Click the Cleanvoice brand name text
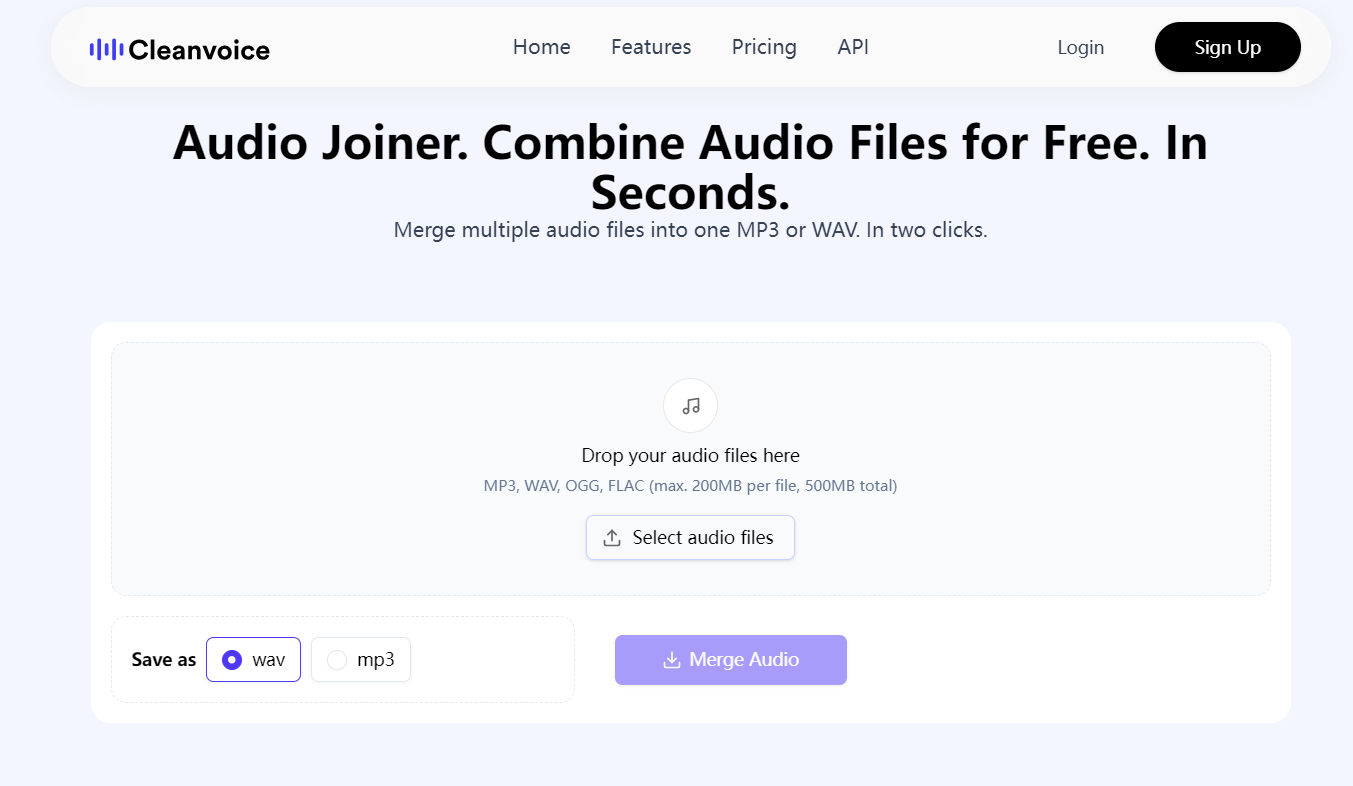Image resolution: width=1353 pixels, height=786 pixels. (x=200, y=48)
